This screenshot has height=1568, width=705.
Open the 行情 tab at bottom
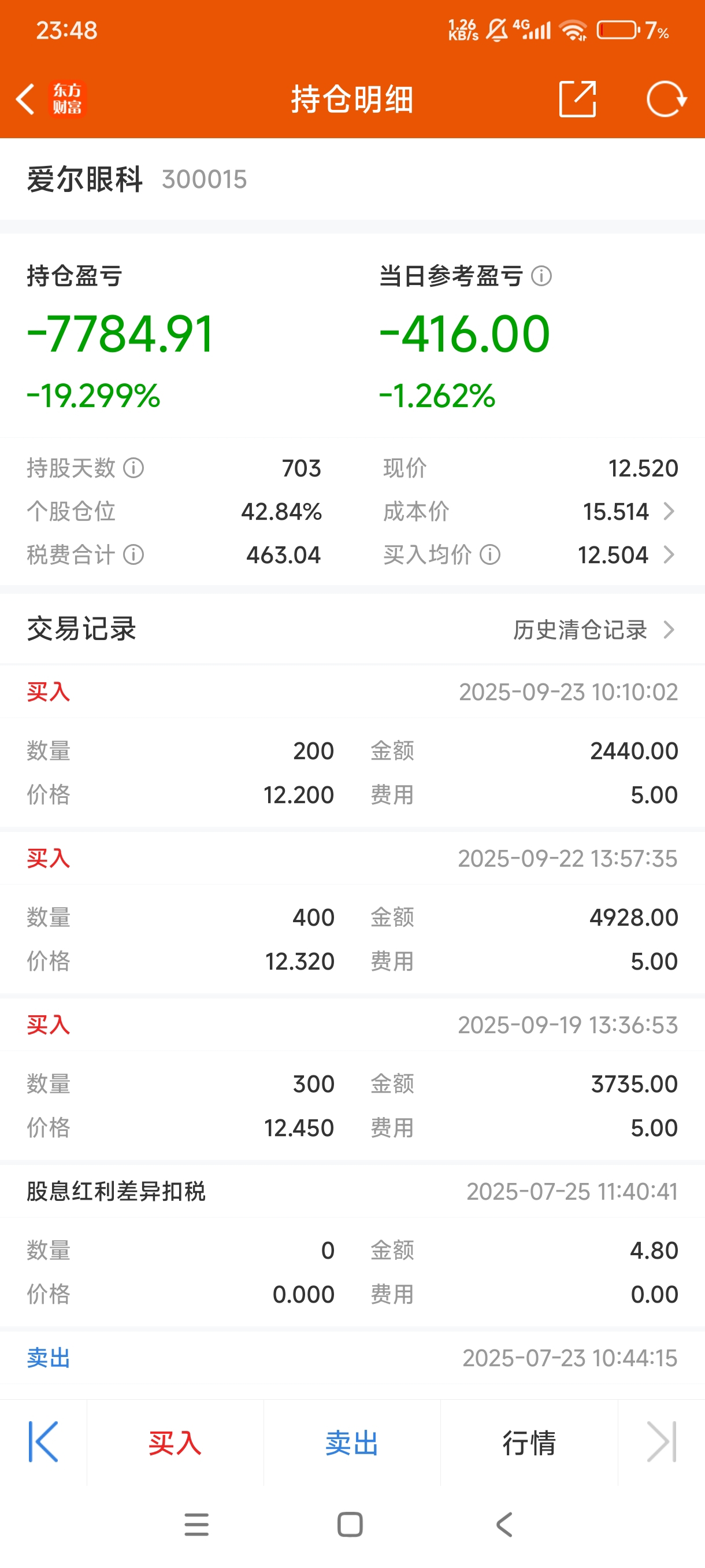pyautogui.click(x=529, y=1443)
